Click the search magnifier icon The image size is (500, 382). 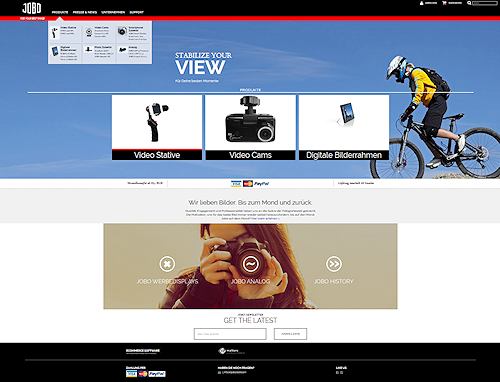click(x=469, y=3)
